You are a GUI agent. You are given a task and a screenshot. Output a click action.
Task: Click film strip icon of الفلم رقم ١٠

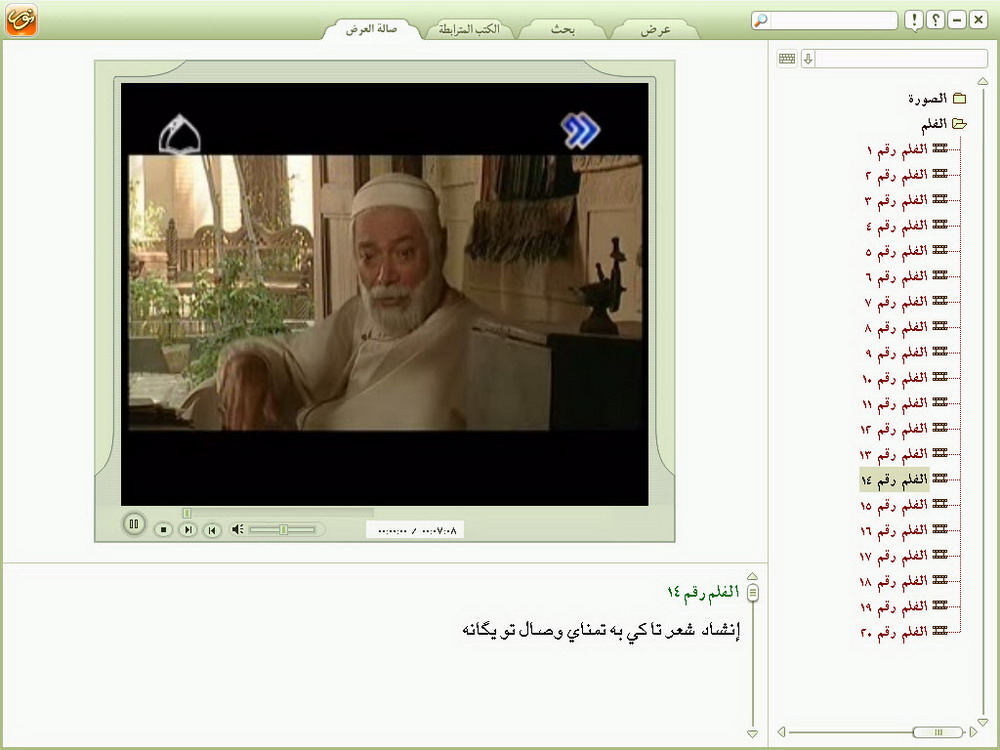(939, 376)
